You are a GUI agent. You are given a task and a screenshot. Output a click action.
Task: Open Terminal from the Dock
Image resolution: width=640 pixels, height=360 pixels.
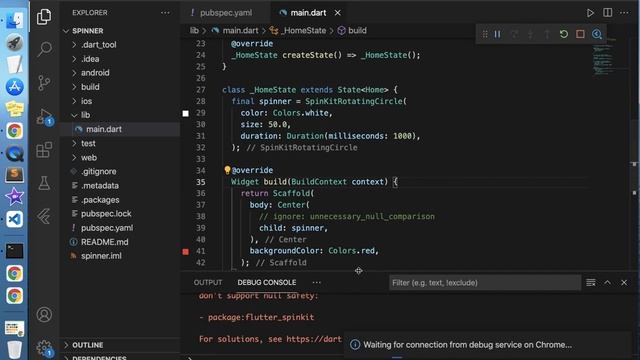click(x=14, y=251)
